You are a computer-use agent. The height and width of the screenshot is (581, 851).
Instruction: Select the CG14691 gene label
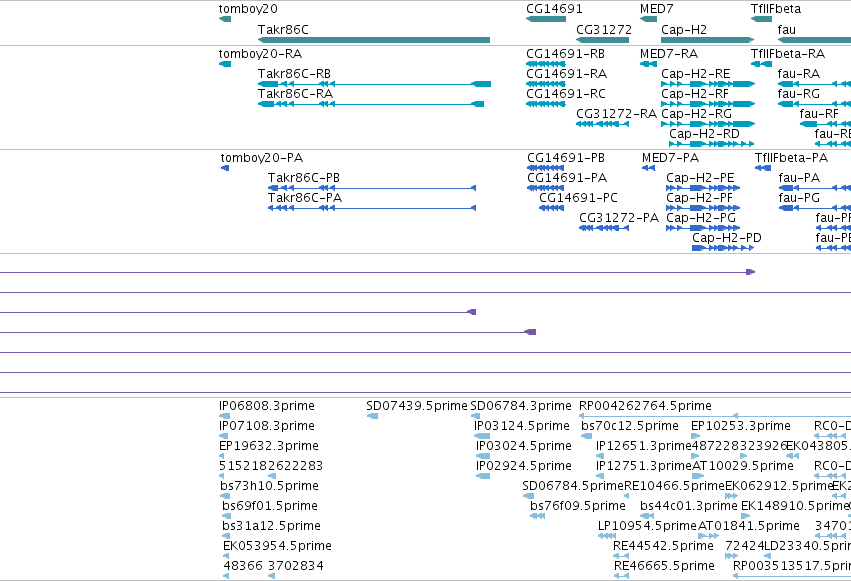[554, 9]
